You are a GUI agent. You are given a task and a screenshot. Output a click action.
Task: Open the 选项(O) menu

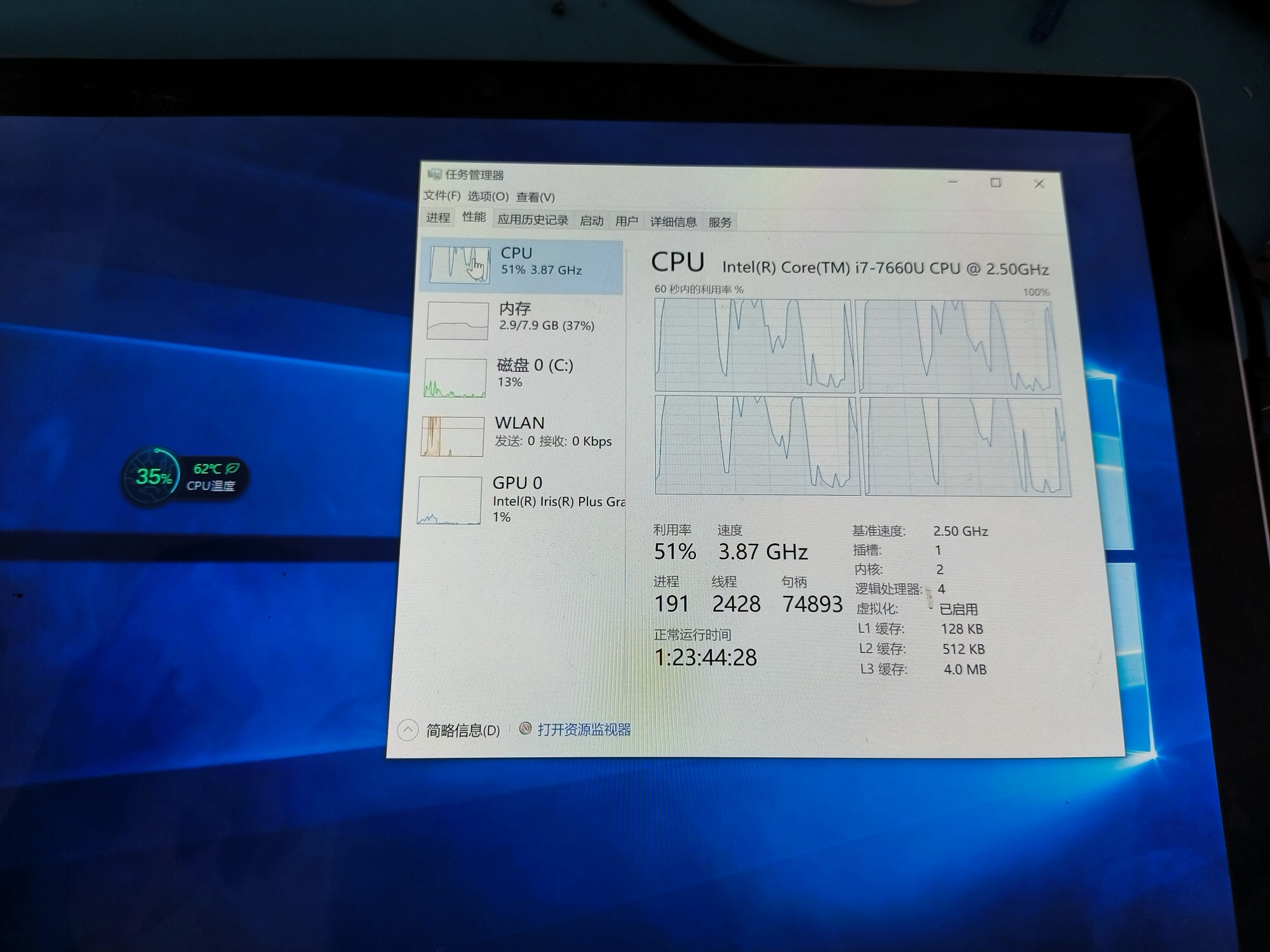coord(488,196)
